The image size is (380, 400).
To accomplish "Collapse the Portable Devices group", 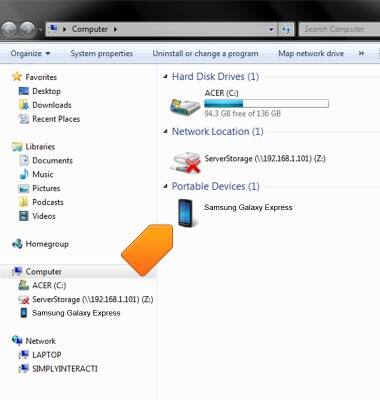I will tap(165, 186).
